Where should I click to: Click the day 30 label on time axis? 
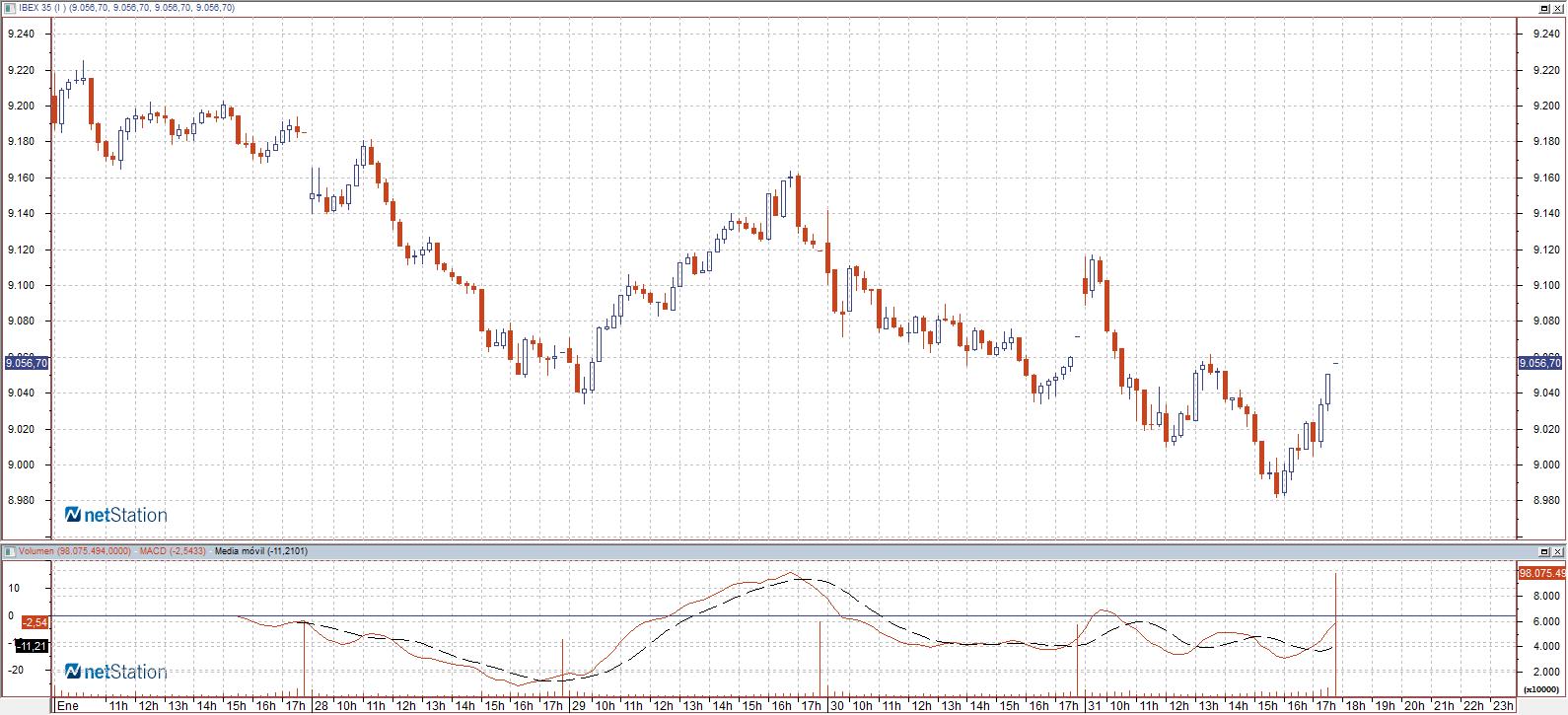click(836, 706)
